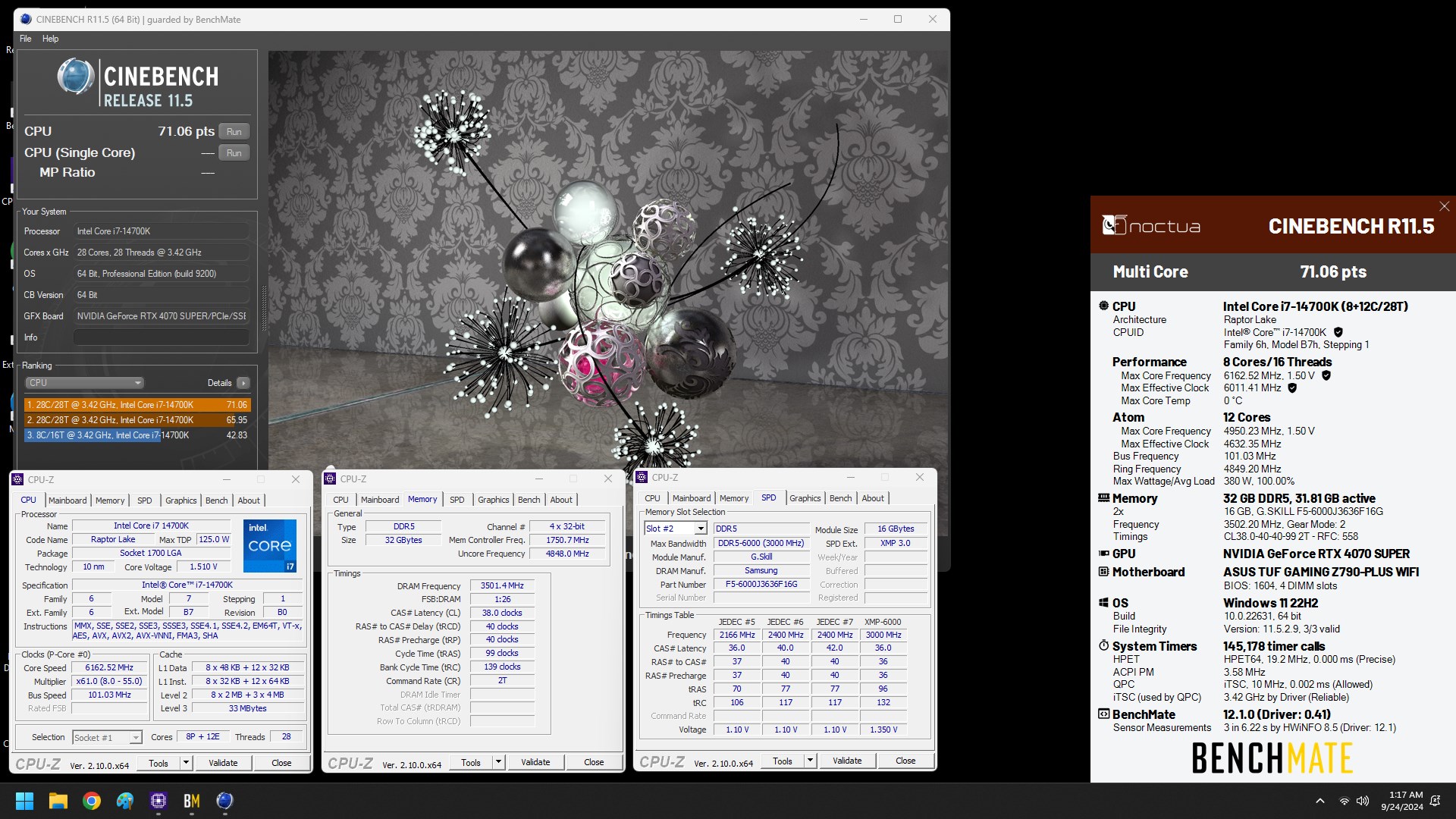Click Multi Core 71.06 pts score
This screenshot has height=819, width=1456.
(1333, 271)
